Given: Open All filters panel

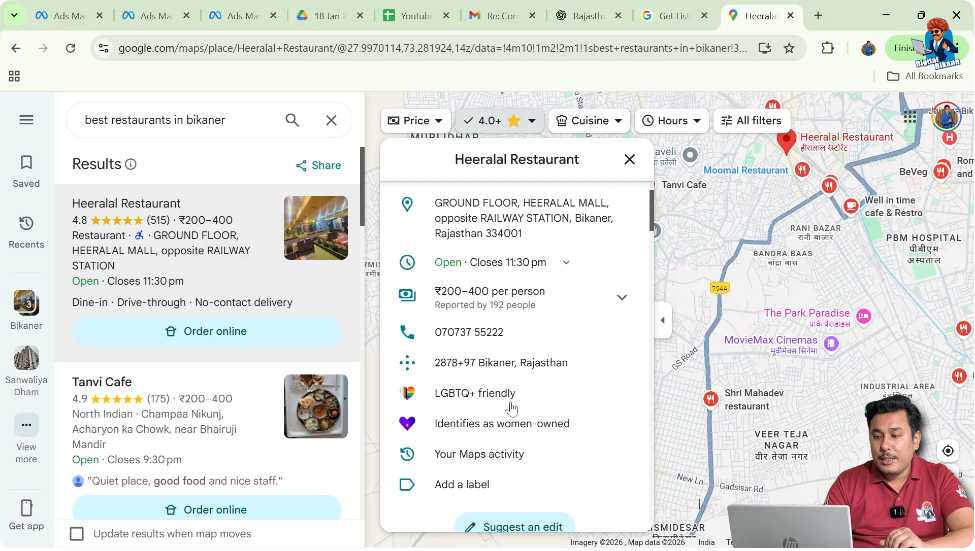Looking at the screenshot, I should [x=751, y=121].
